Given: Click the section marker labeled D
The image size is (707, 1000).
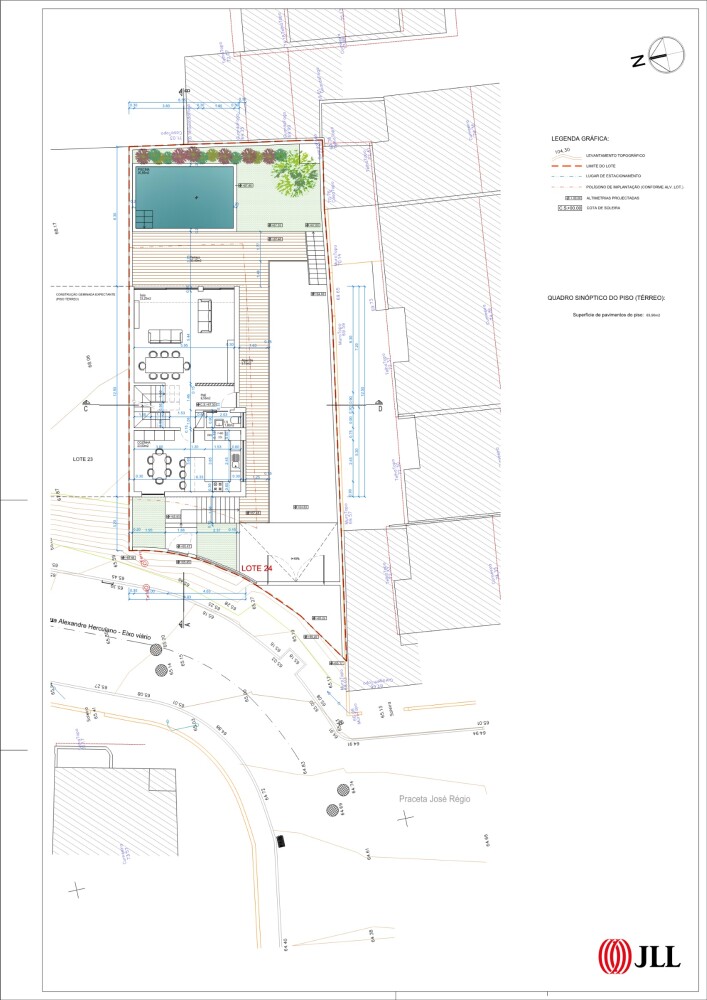Looking at the screenshot, I should pyautogui.click(x=379, y=408).
